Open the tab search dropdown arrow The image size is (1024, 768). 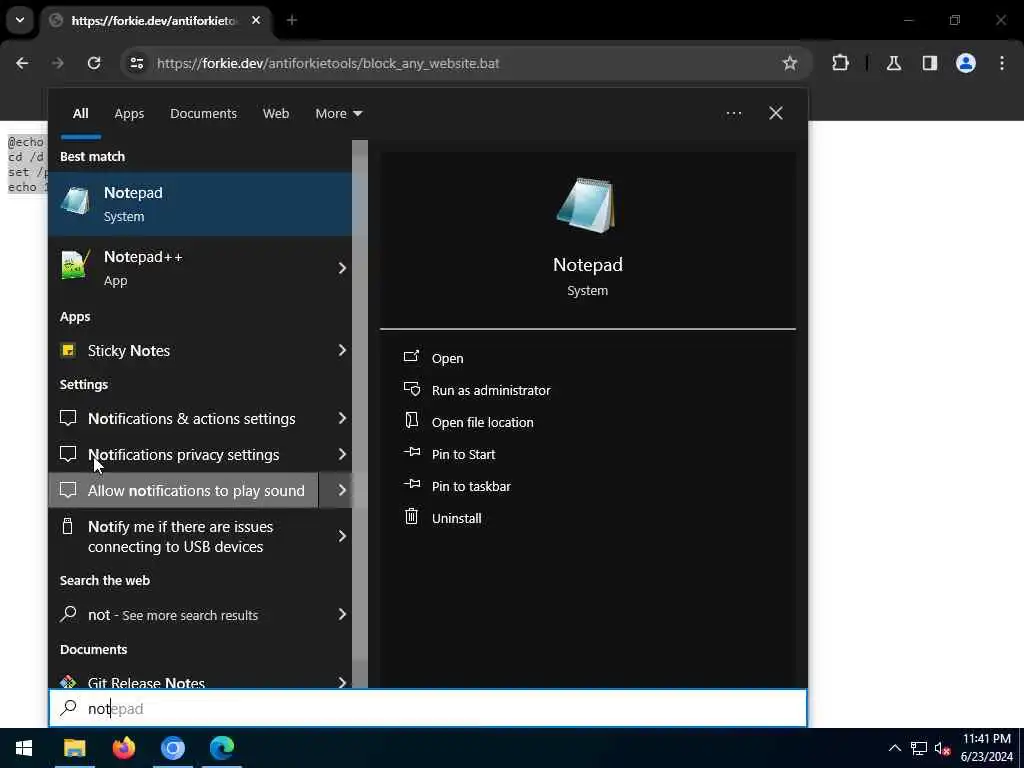[x=20, y=20]
